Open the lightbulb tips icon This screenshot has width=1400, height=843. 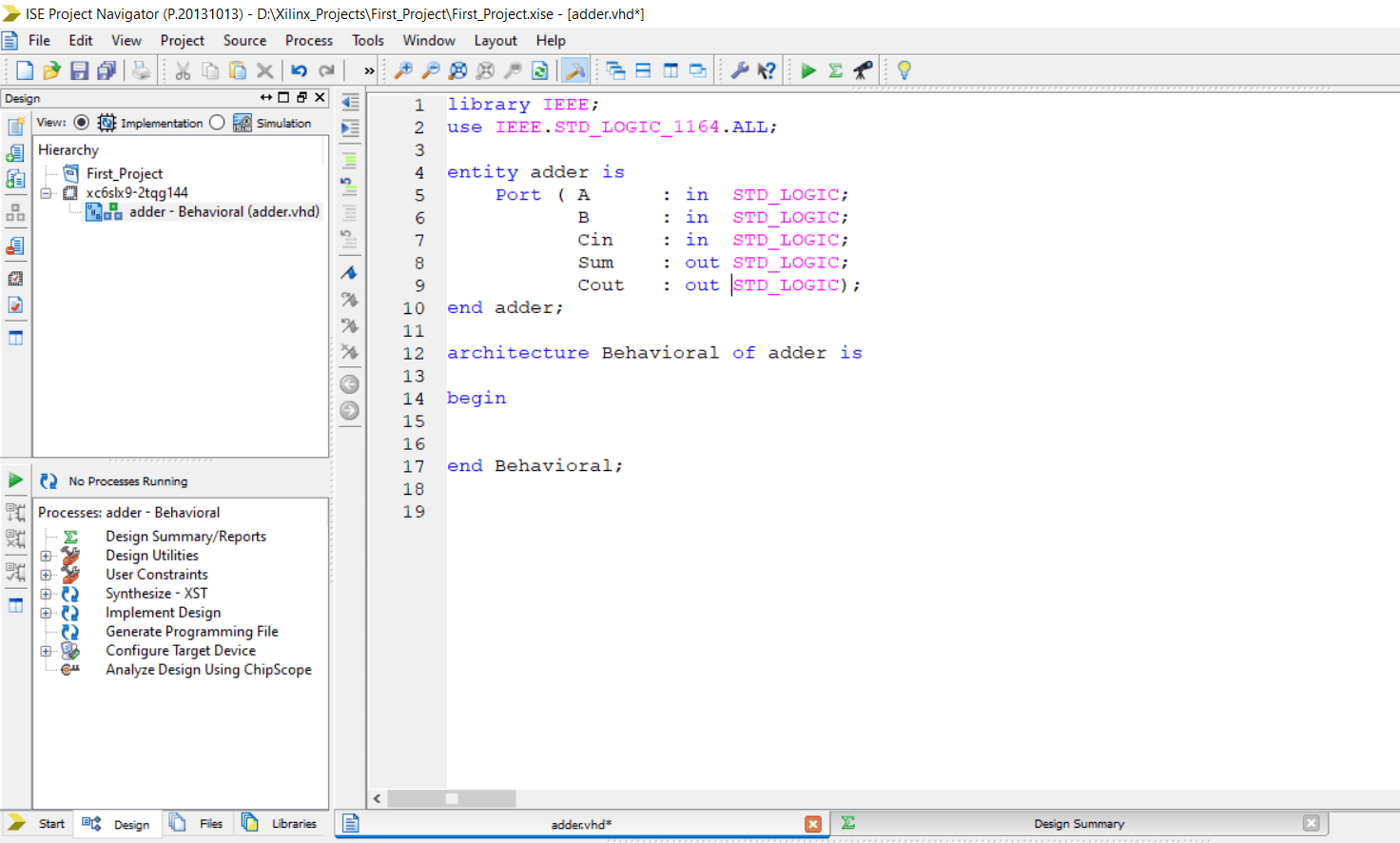[904, 70]
